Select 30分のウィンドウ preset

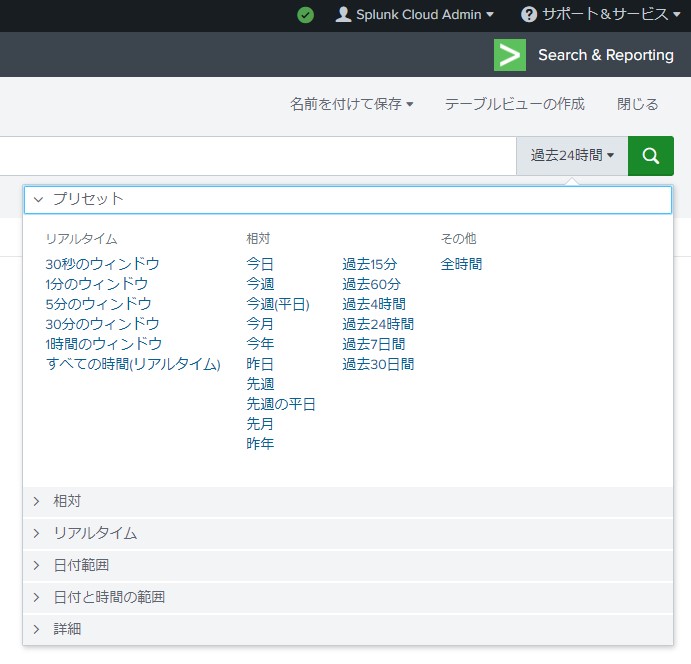(102, 324)
